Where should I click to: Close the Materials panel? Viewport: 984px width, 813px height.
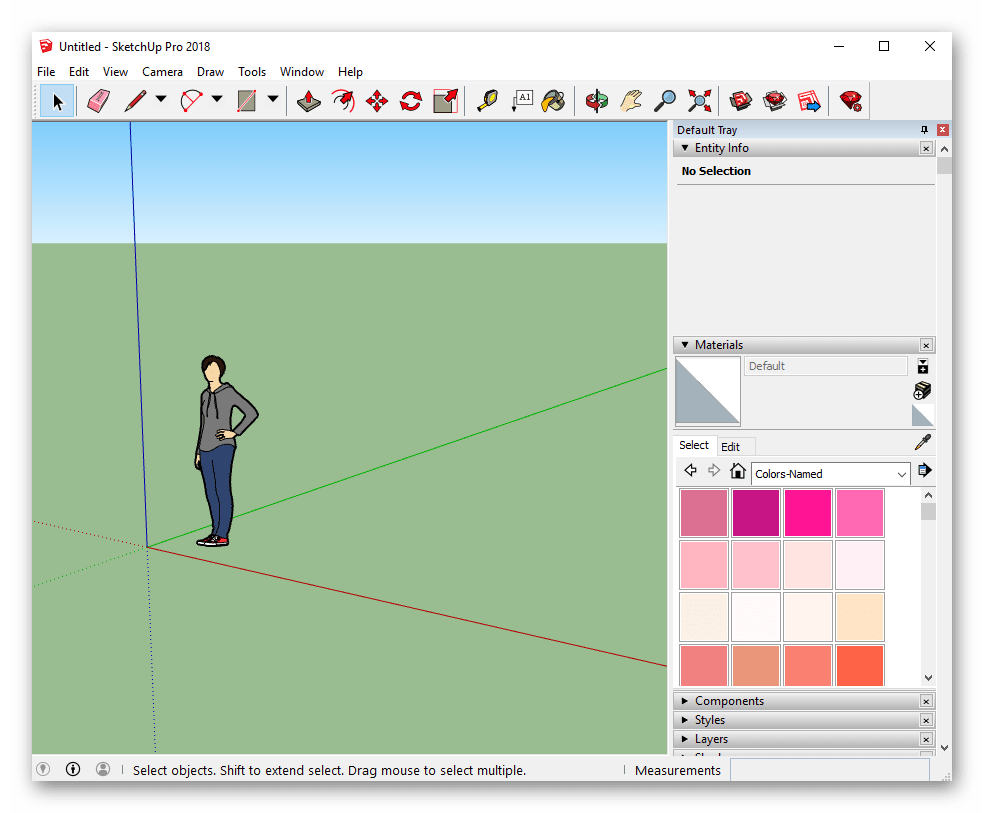click(x=926, y=345)
